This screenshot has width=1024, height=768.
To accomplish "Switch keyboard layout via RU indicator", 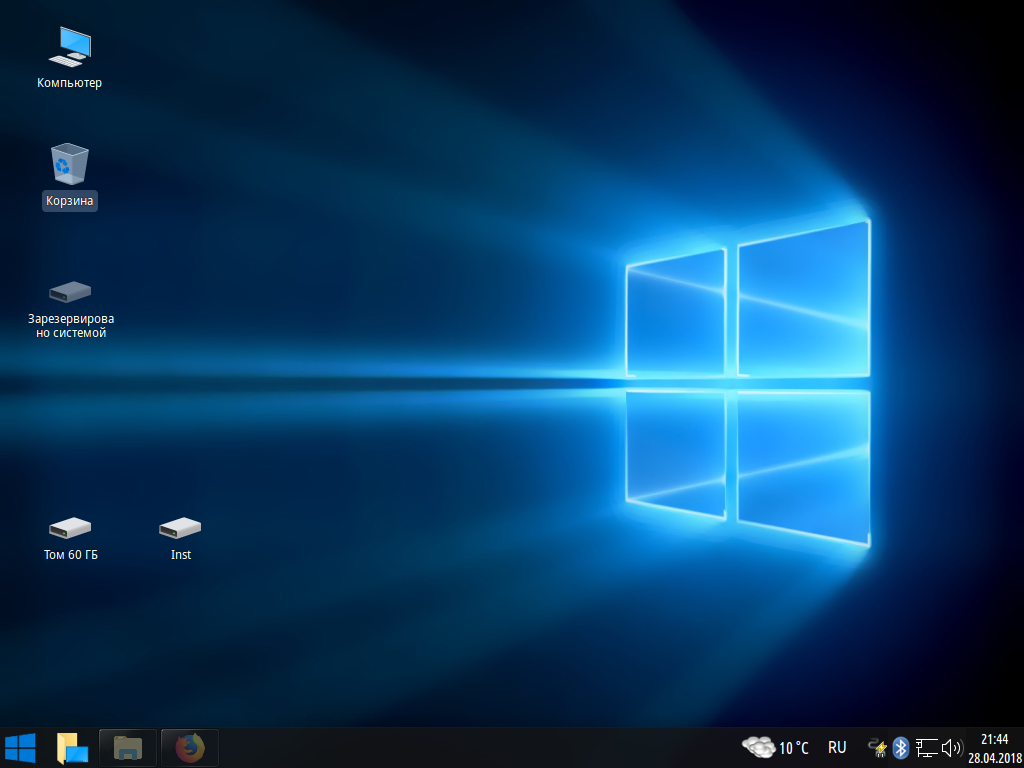I will 837,748.
